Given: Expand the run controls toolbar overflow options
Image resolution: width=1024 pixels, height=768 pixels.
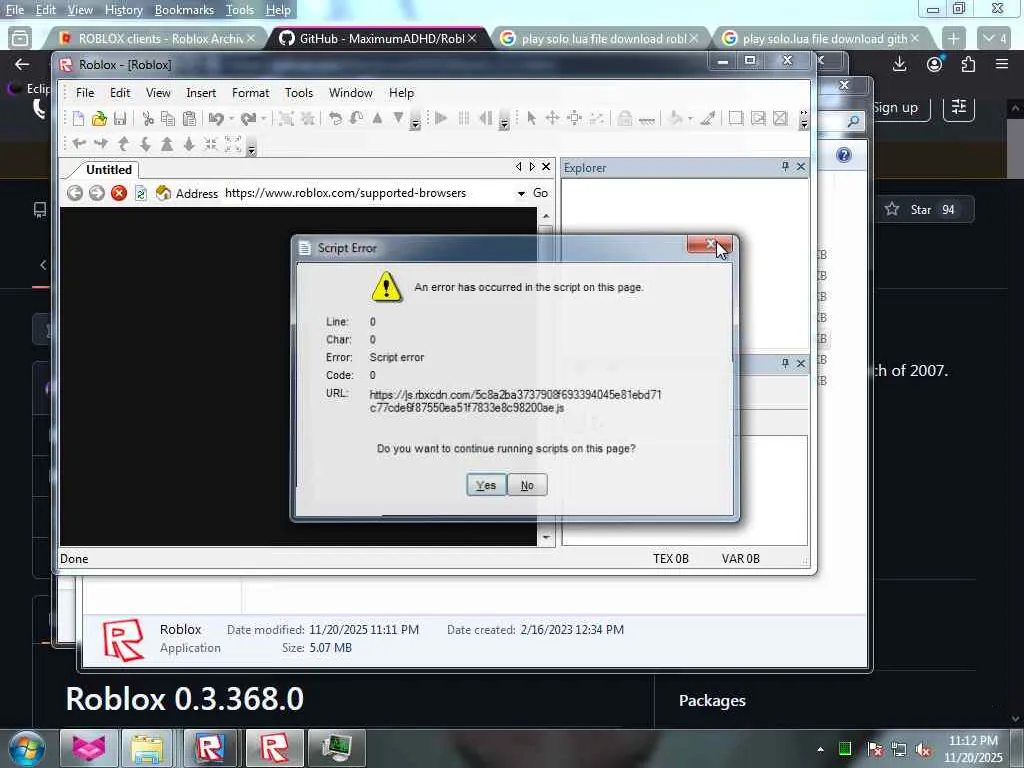Looking at the screenshot, I should coord(504,120).
